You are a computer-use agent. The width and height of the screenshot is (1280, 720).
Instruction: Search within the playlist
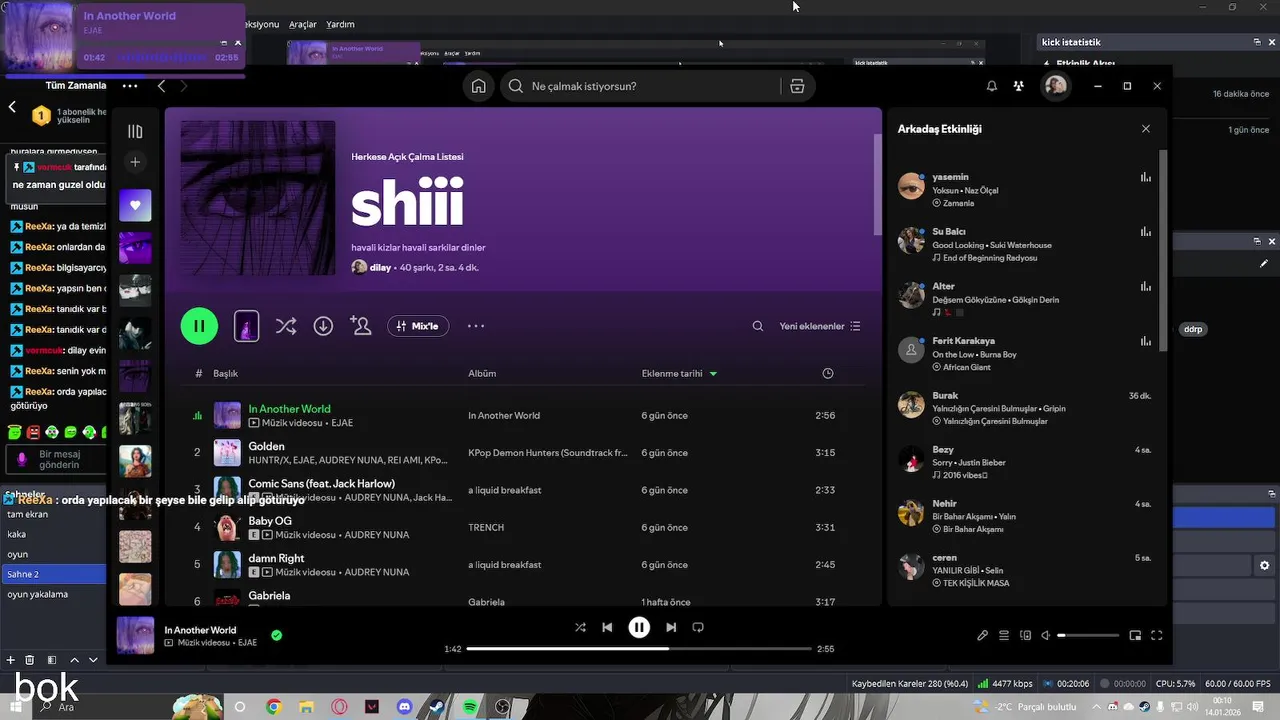(x=758, y=326)
